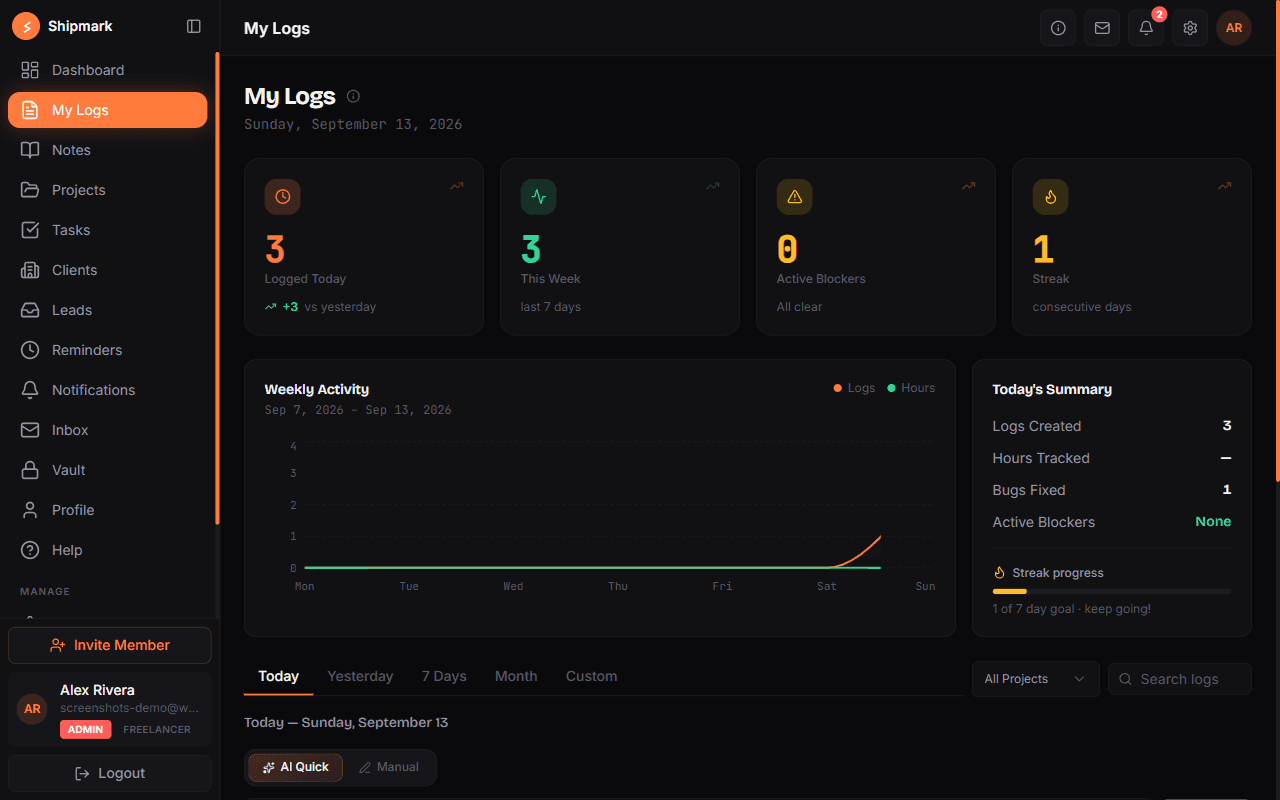Open the All Projects dropdown

[x=1036, y=679]
